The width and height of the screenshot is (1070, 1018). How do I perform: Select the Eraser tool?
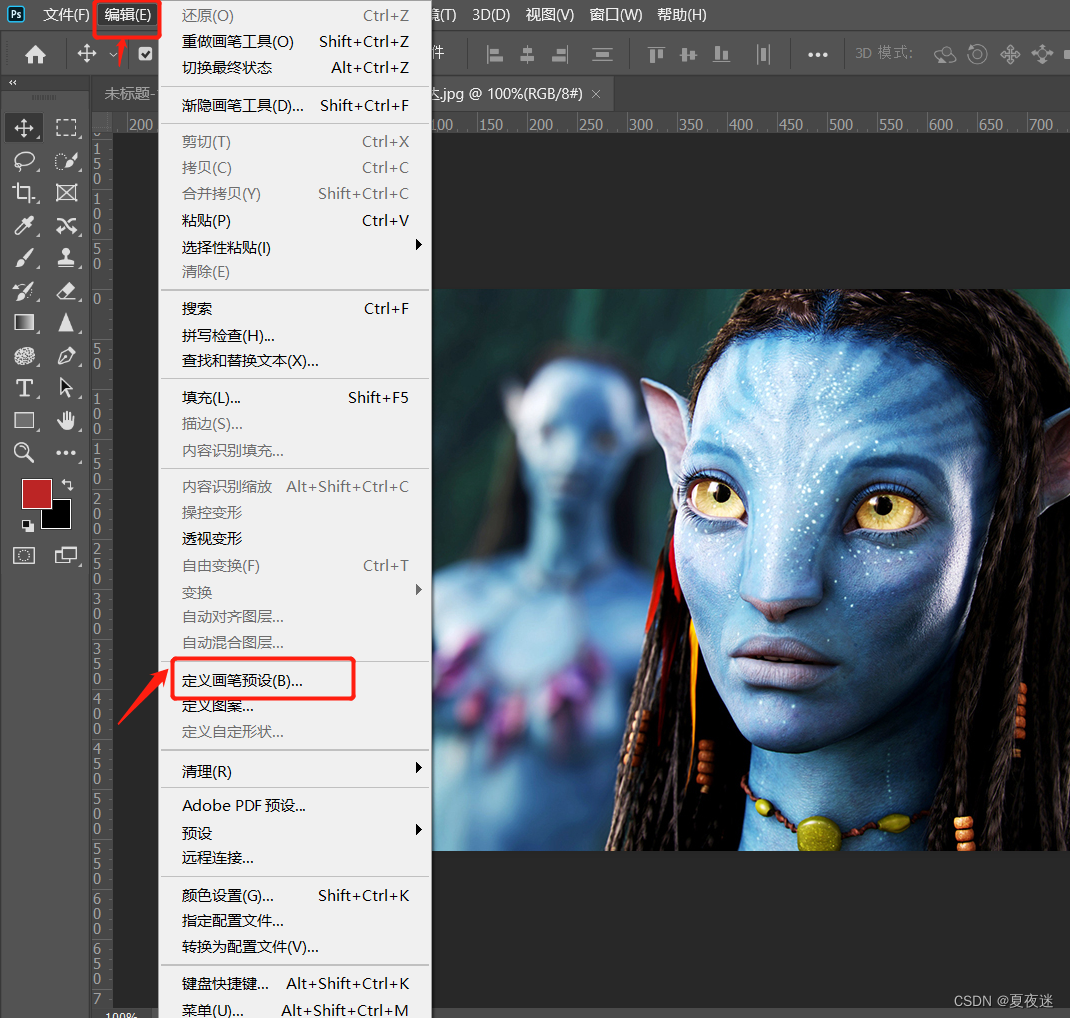[x=66, y=291]
